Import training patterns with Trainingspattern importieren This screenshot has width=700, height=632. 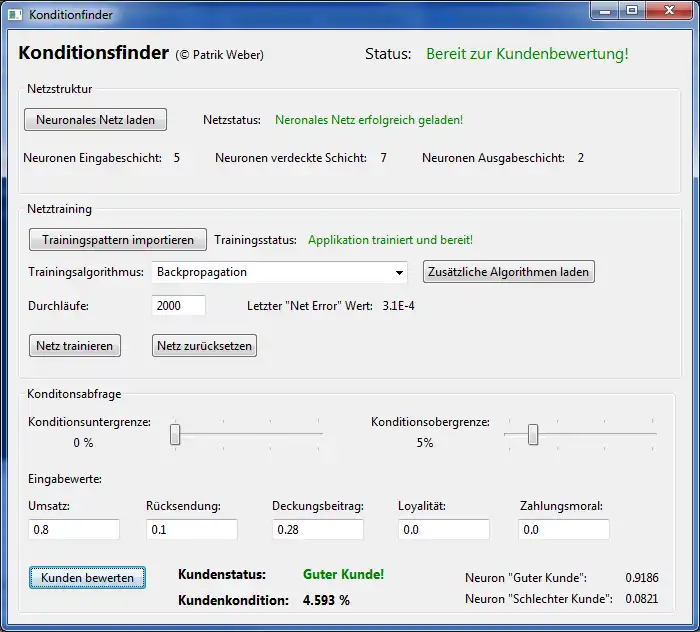point(118,240)
